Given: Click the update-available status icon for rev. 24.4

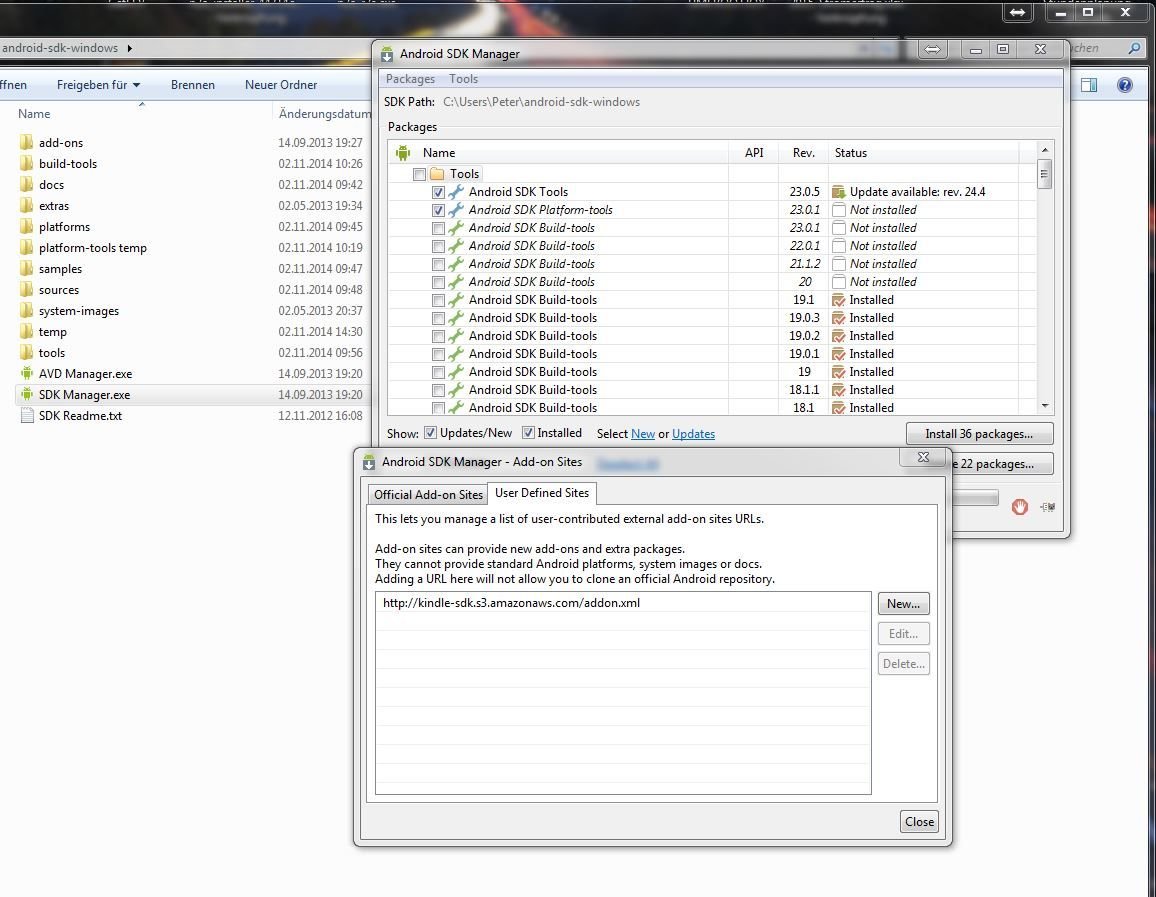Looking at the screenshot, I should click(838, 192).
